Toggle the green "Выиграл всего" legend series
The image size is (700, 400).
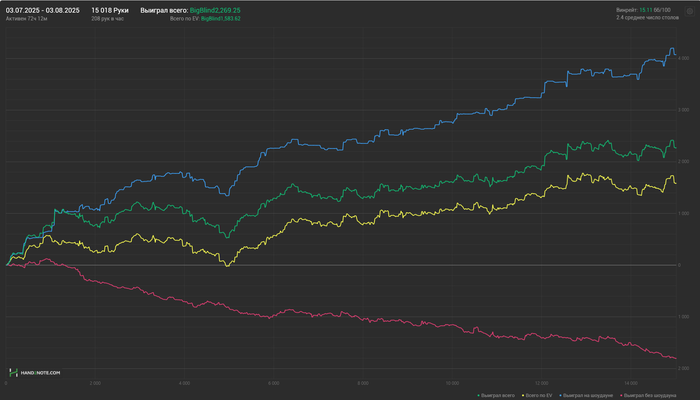tap(496, 396)
